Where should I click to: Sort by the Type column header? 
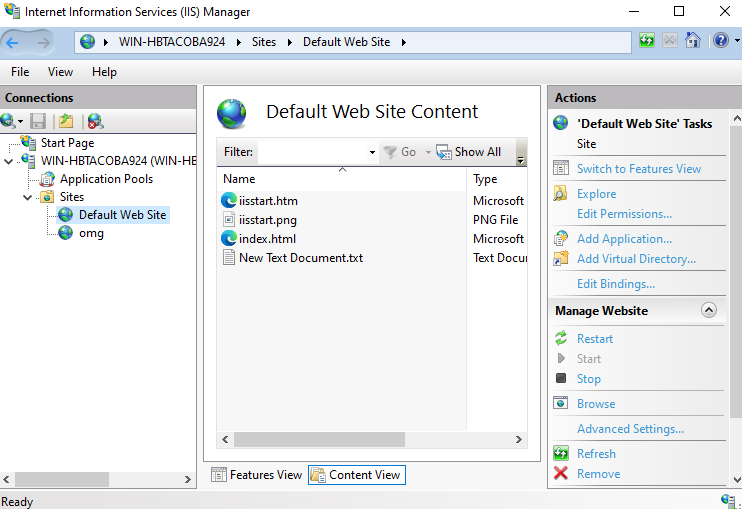497,179
